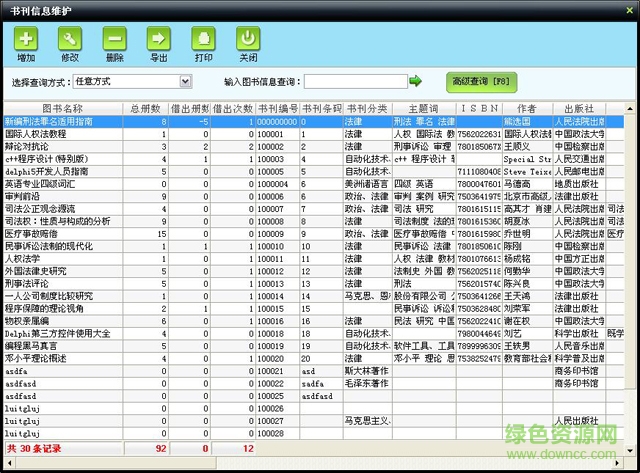Click the 导出 (Export) arrow icon
The width and height of the screenshot is (640, 473).
[158, 40]
